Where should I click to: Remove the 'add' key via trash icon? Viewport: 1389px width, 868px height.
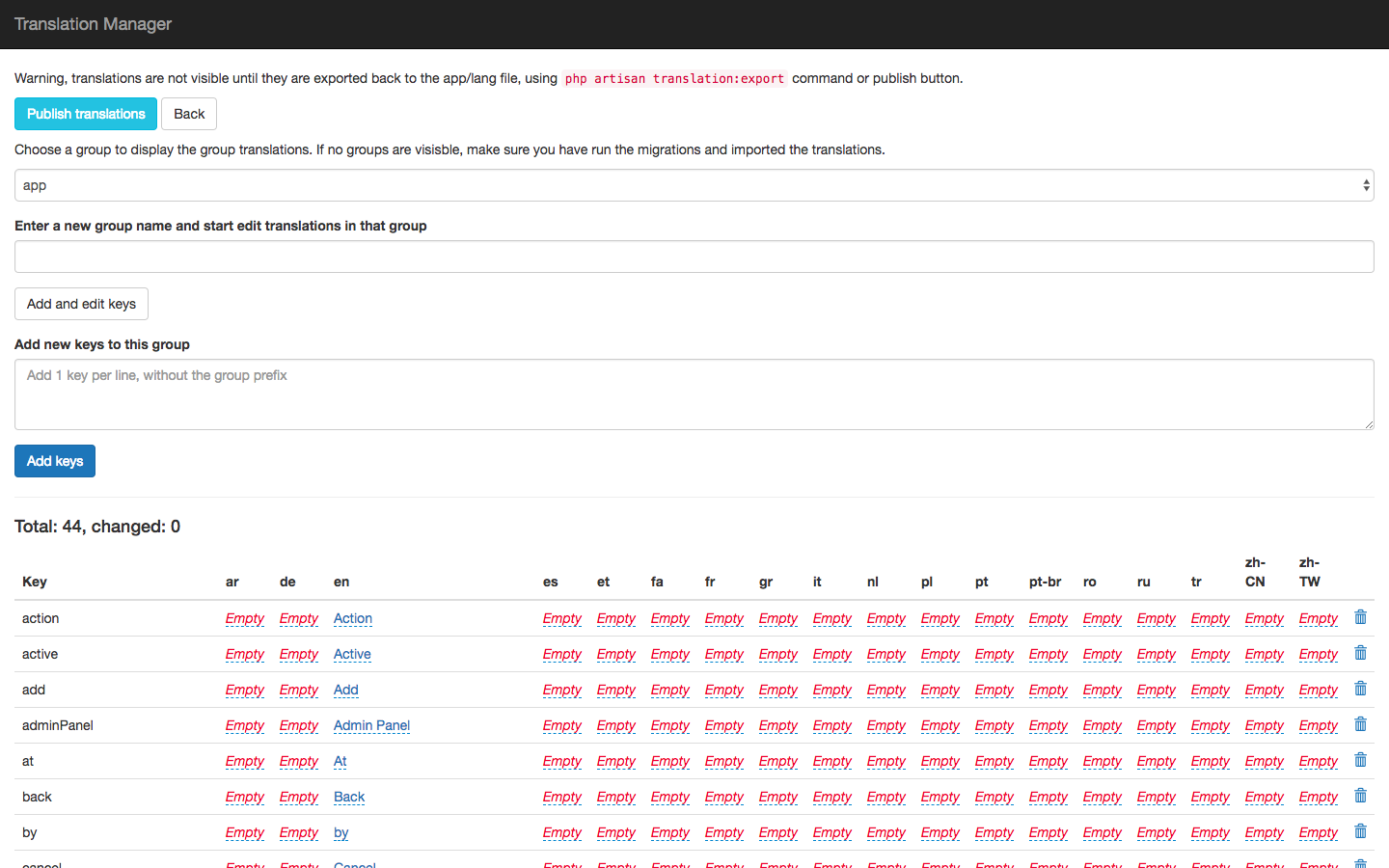(x=1360, y=689)
